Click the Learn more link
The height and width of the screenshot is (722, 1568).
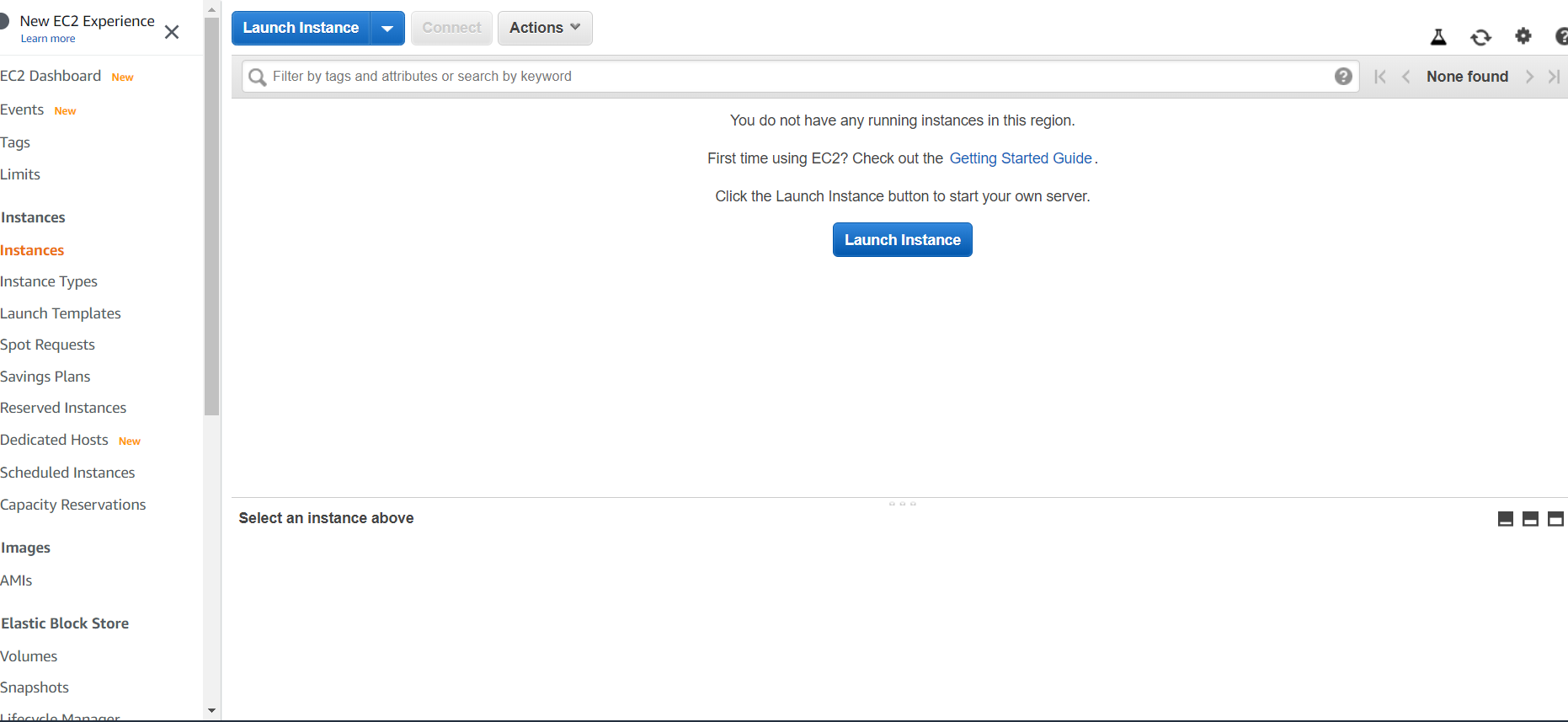tap(48, 39)
